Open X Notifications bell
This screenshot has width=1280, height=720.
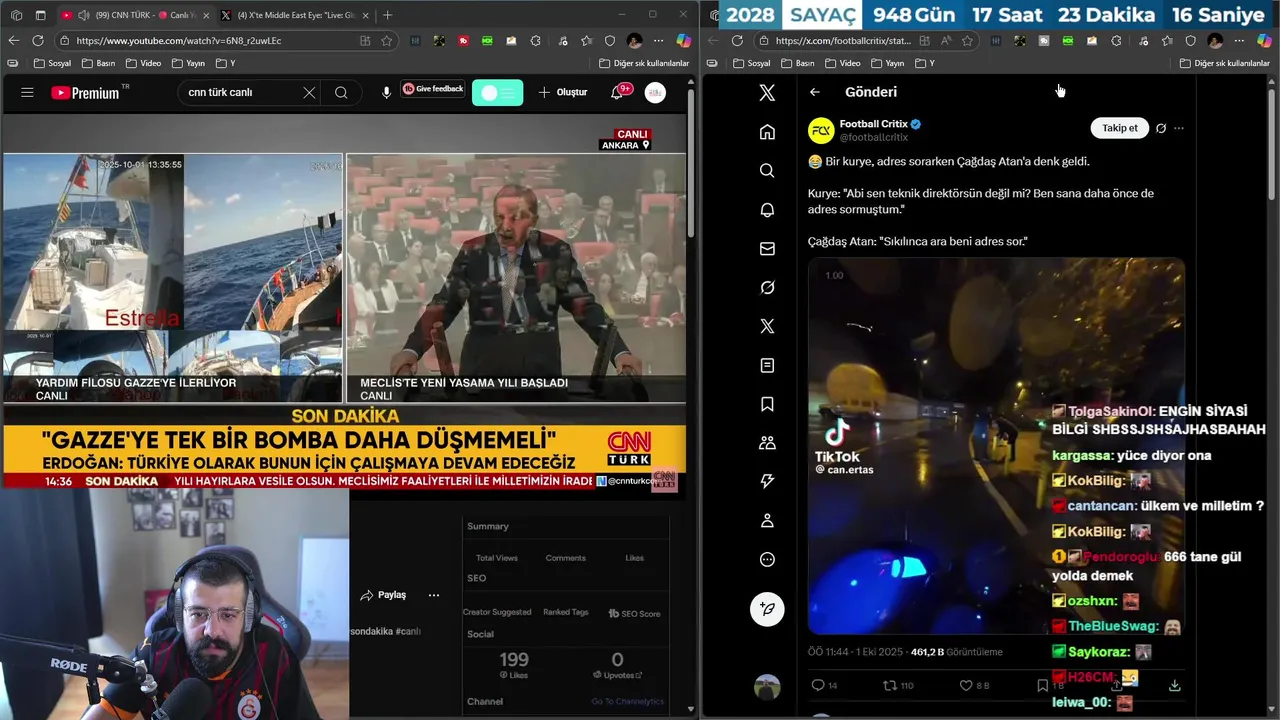click(x=767, y=210)
